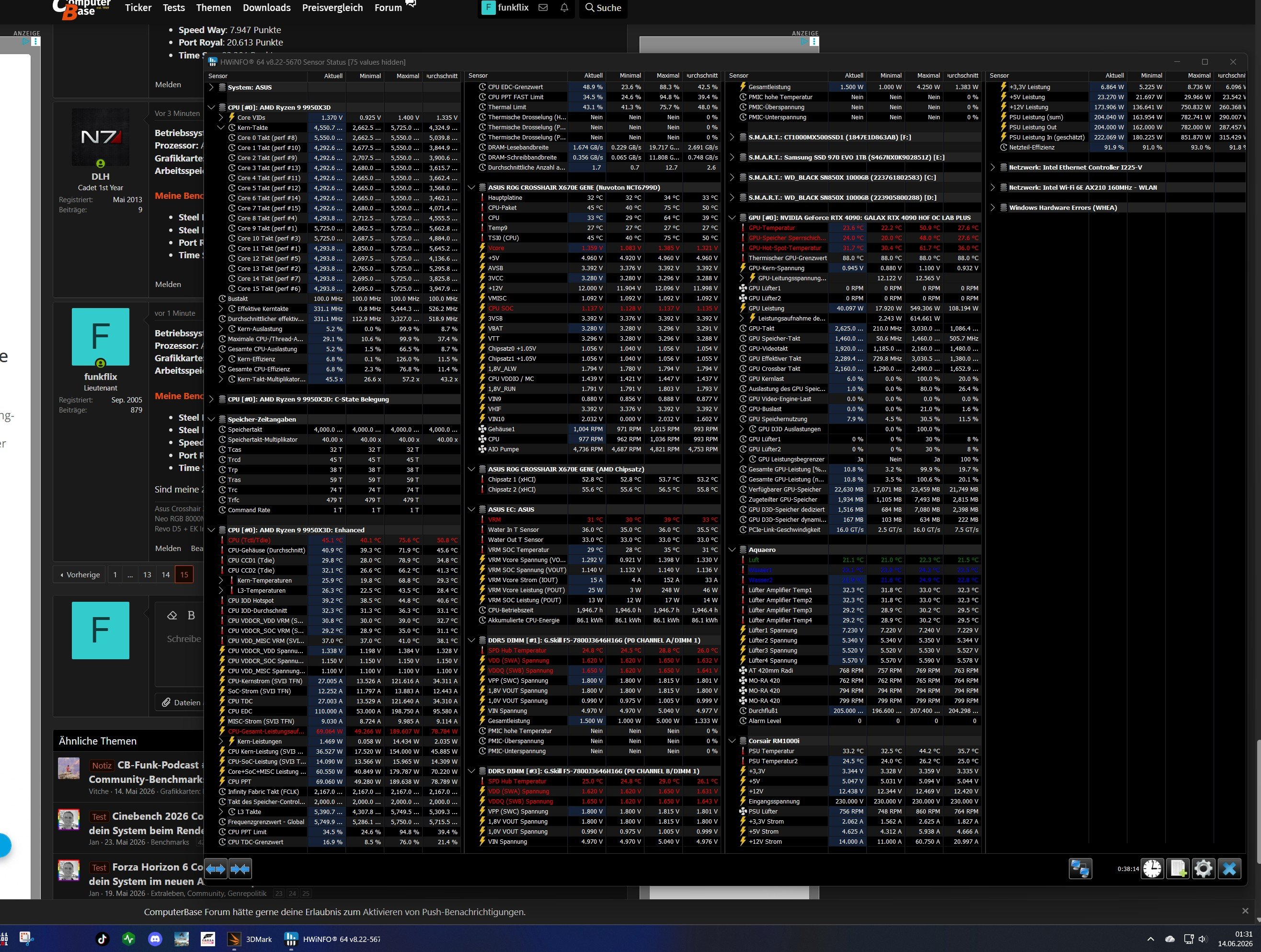The width and height of the screenshot is (1261, 952).
Task: Select the Water In T Sensor row
Action: pyautogui.click(x=598, y=529)
